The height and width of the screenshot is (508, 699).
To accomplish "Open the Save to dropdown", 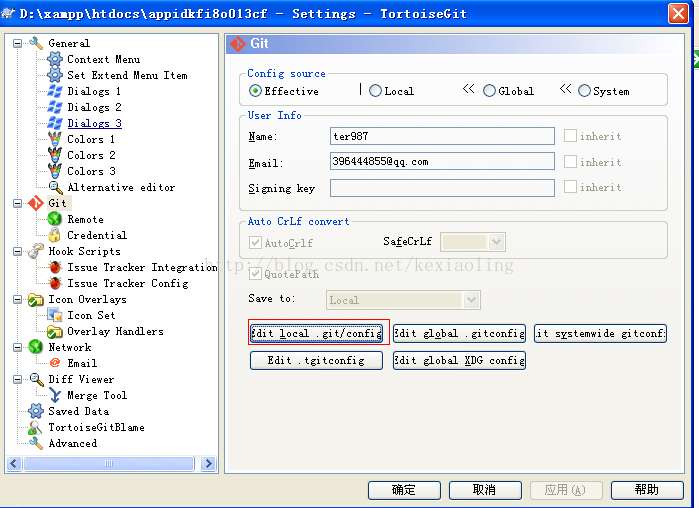I will point(471,300).
